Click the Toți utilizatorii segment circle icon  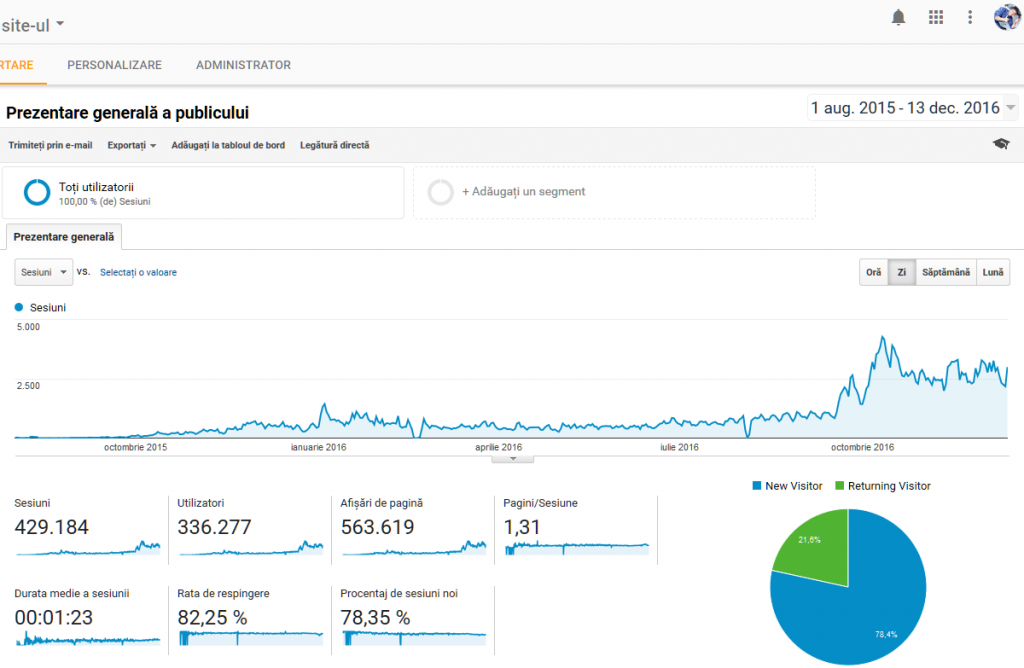coord(37,192)
